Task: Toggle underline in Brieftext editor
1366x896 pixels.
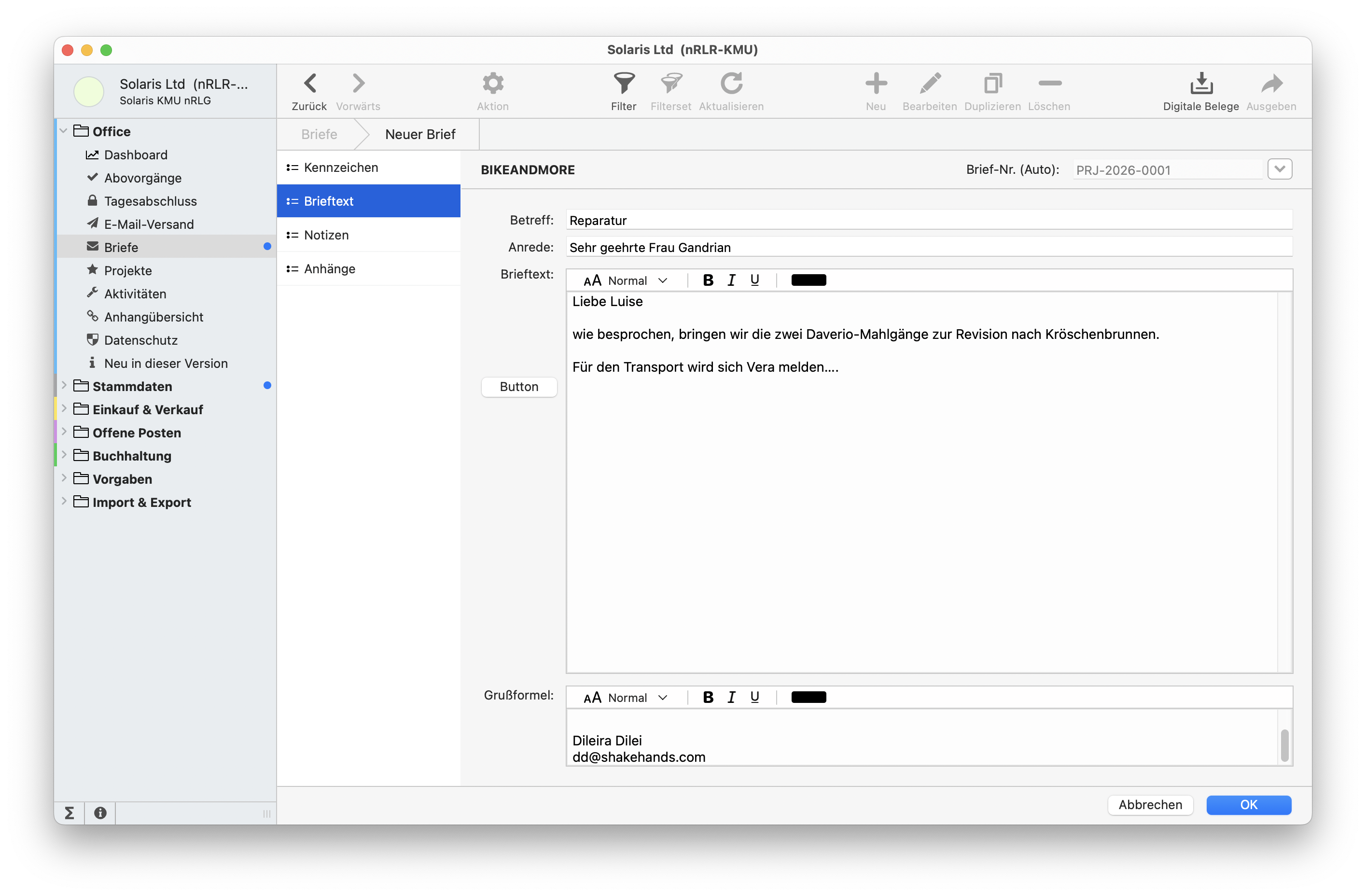Action: 755,280
